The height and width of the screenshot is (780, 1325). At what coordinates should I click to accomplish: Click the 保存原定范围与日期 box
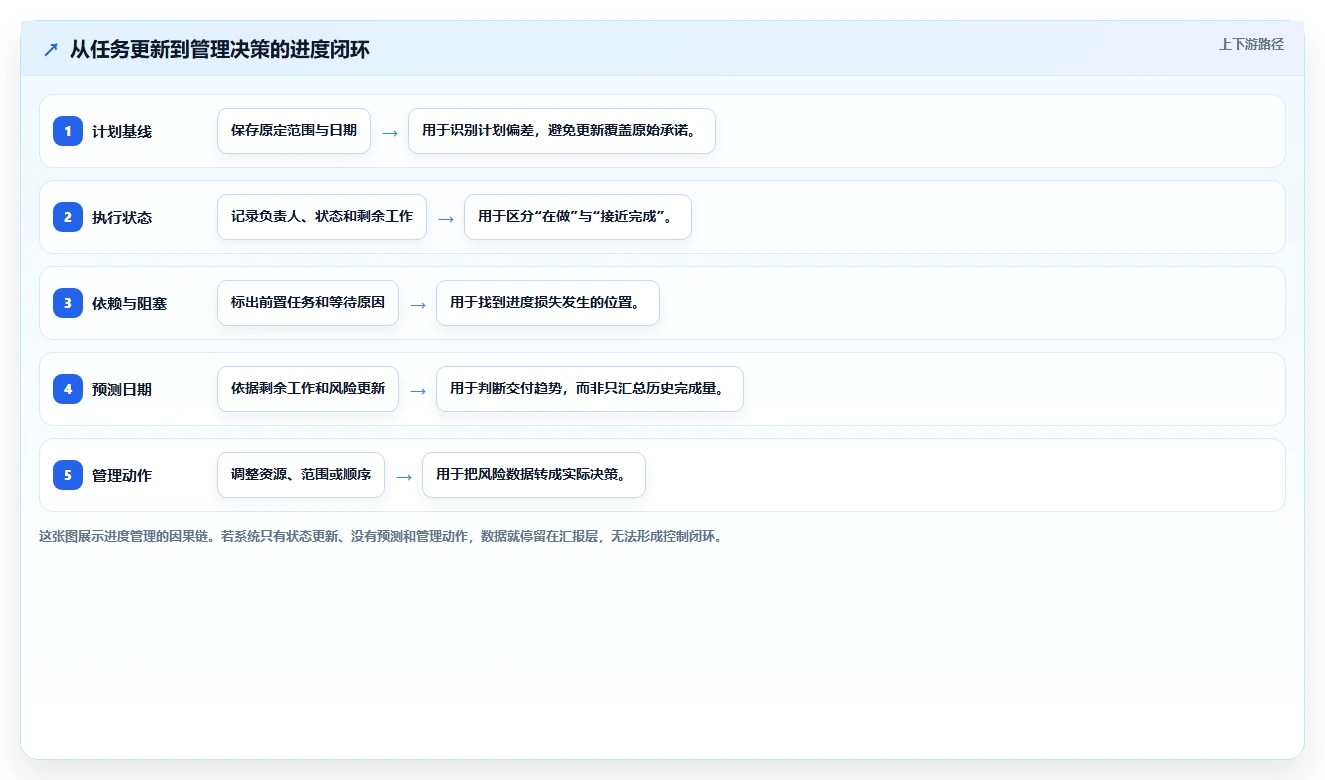coord(294,131)
